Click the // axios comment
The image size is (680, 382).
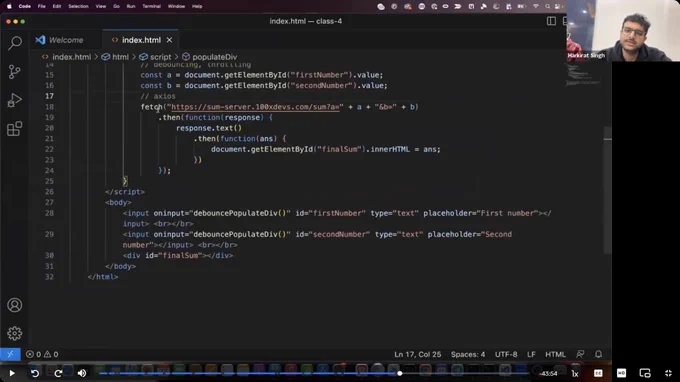point(158,96)
